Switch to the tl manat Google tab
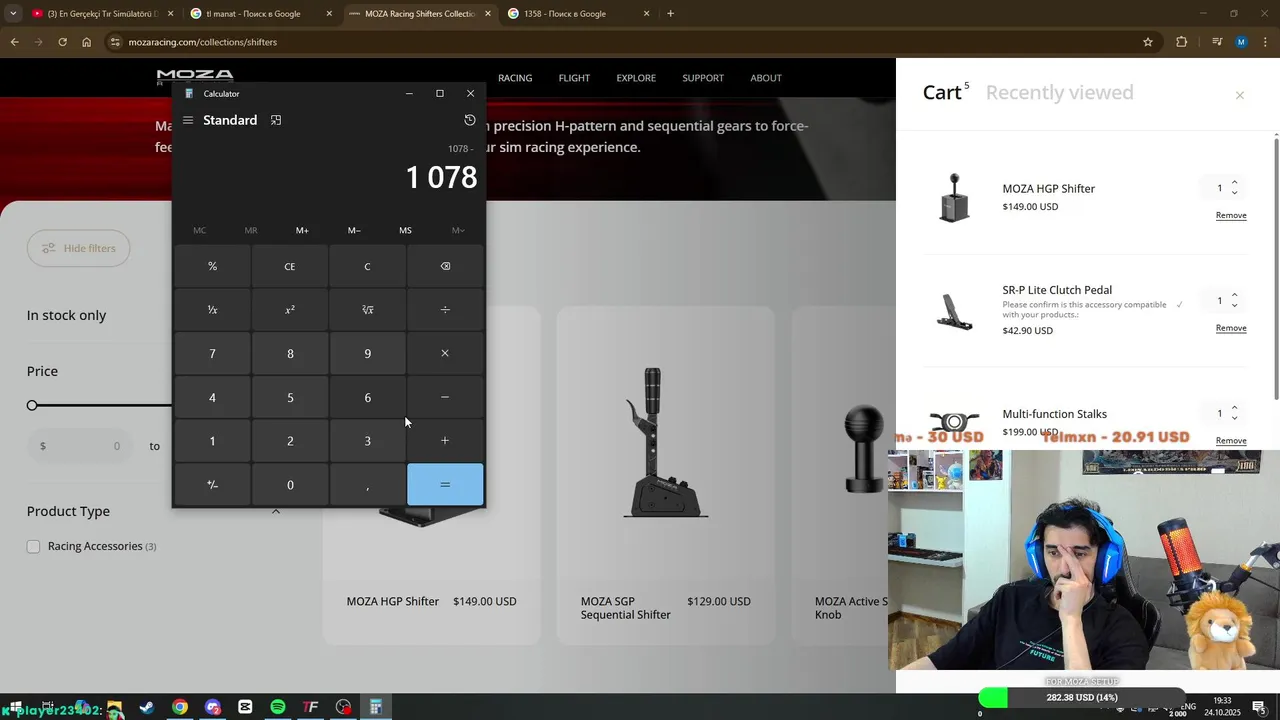Image resolution: width=1280 pixels, height=720 pixels. coord(260,14)
